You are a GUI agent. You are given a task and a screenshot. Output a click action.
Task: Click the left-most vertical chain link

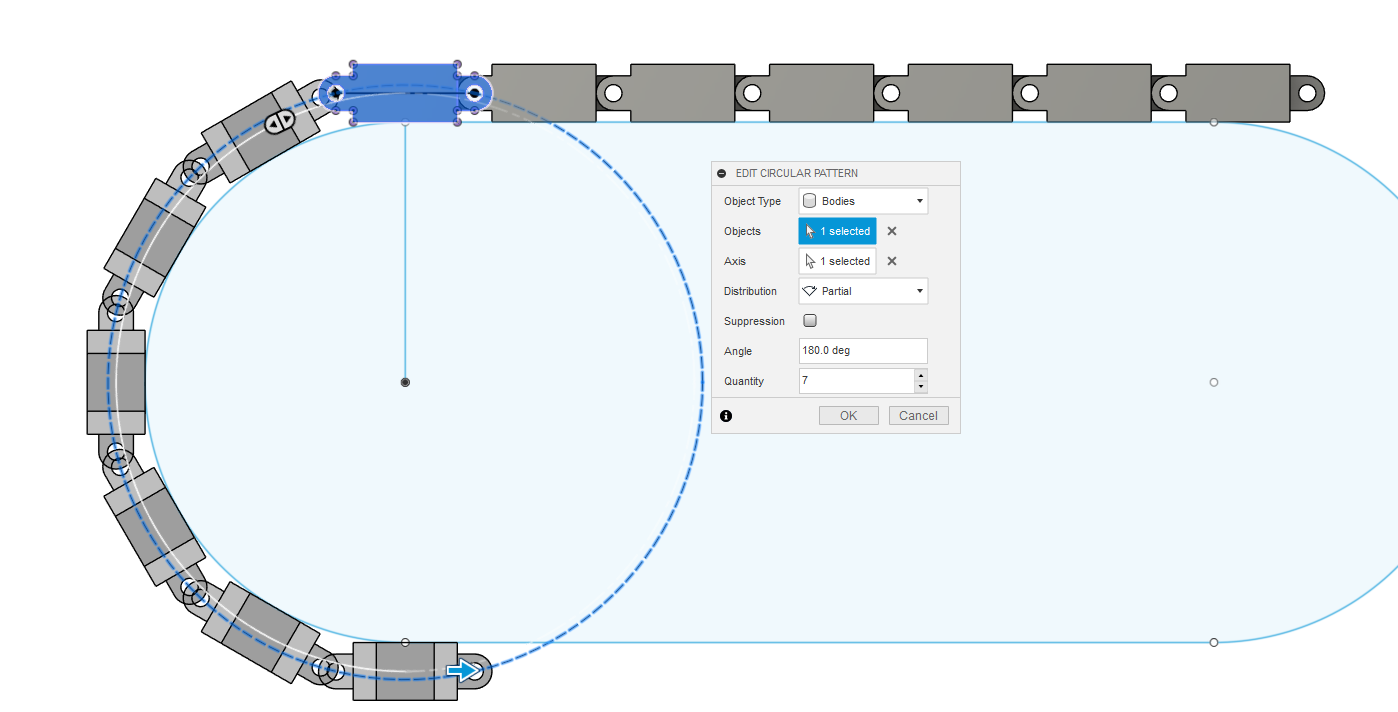[x=116, y=382]
